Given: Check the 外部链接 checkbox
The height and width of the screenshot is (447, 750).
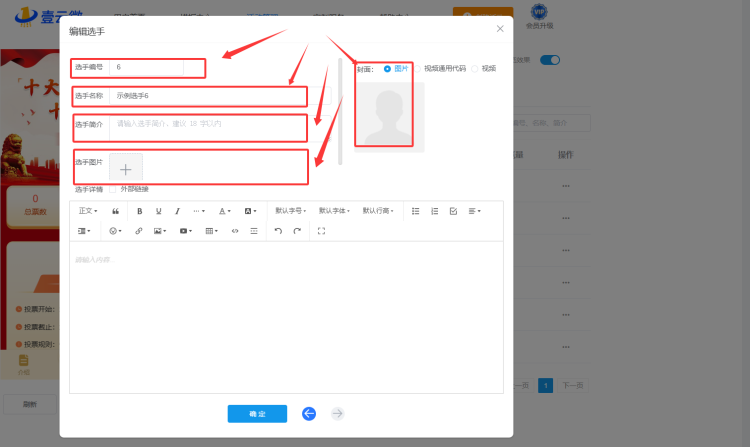Looking at the screenshot, I should (113, 189).
